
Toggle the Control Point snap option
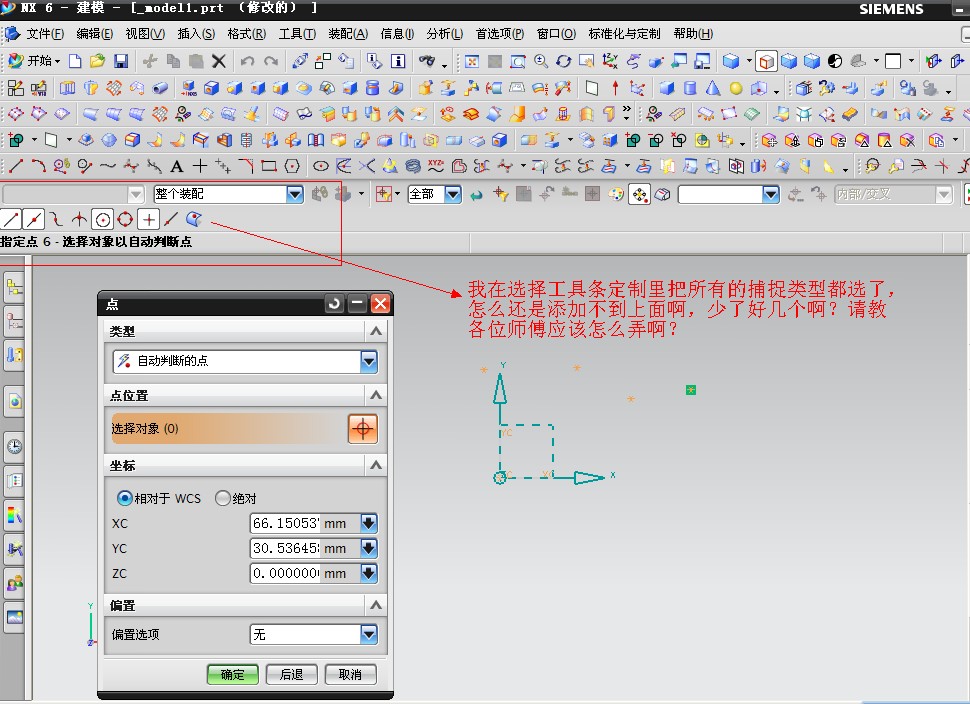point(56,219)
